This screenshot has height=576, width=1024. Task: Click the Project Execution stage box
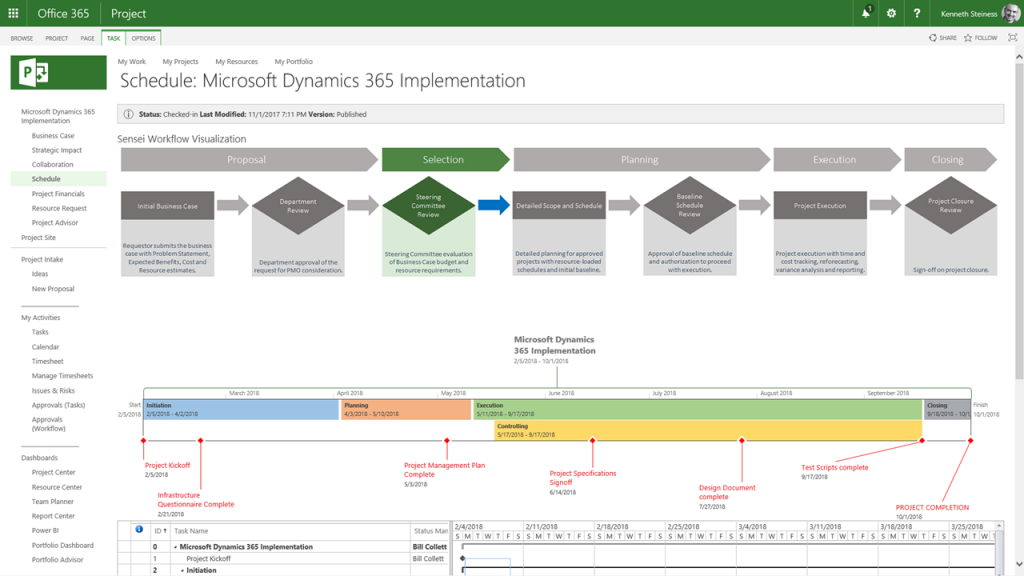click(820, 206)
